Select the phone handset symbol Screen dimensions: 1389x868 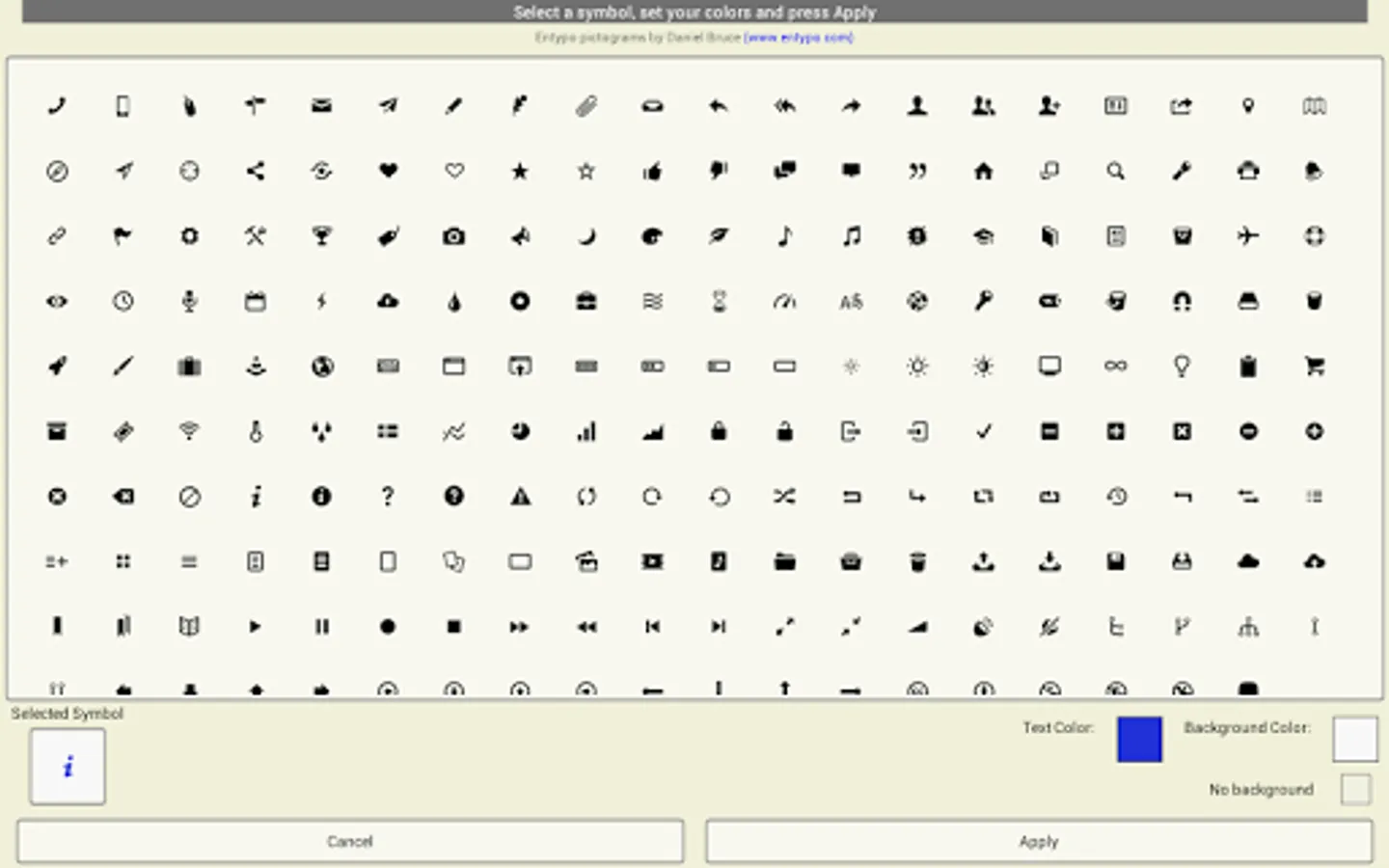pyautogui.click(x=57, y=106)
